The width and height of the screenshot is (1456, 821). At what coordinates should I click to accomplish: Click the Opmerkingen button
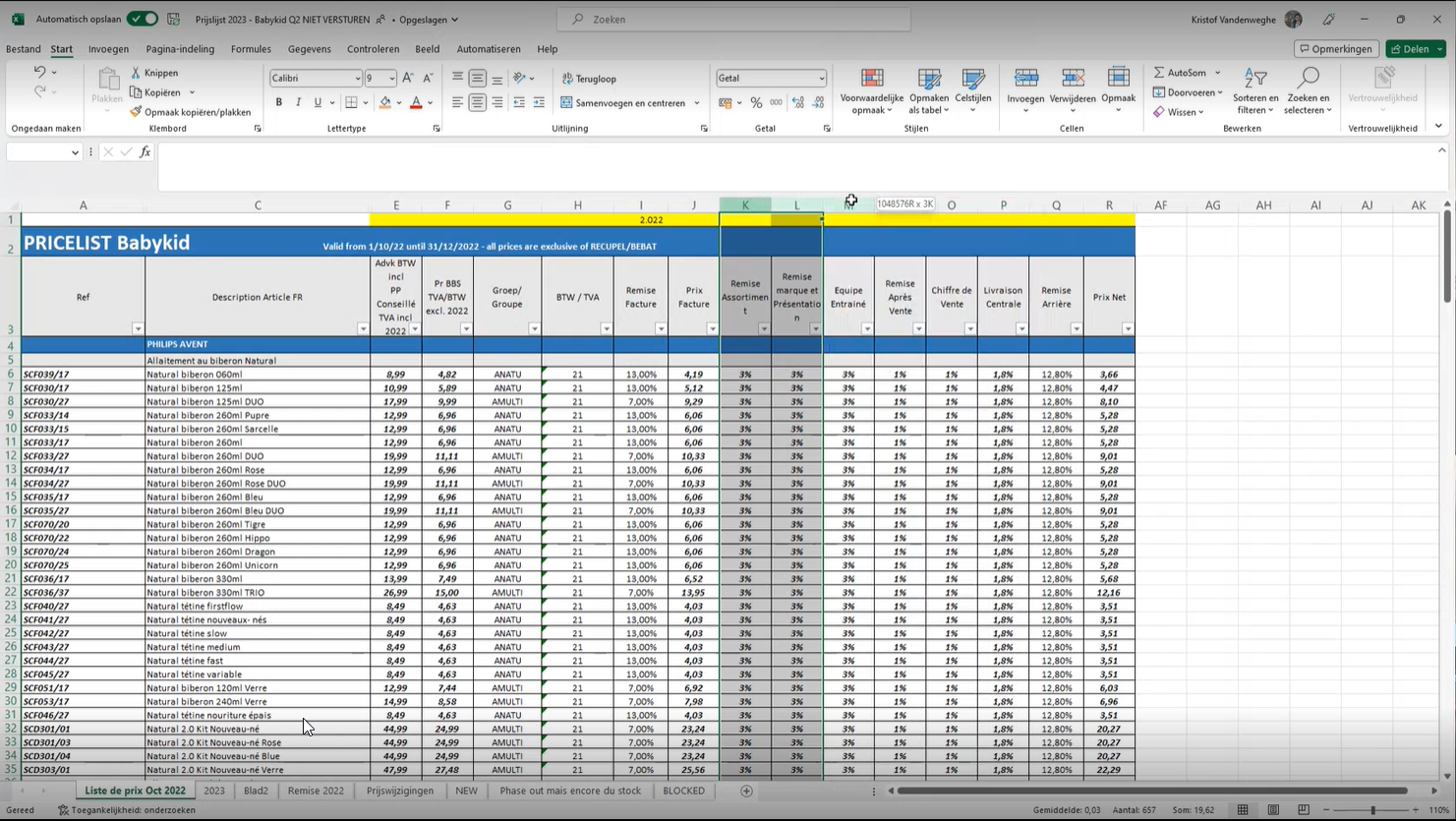click(1335, 49)
